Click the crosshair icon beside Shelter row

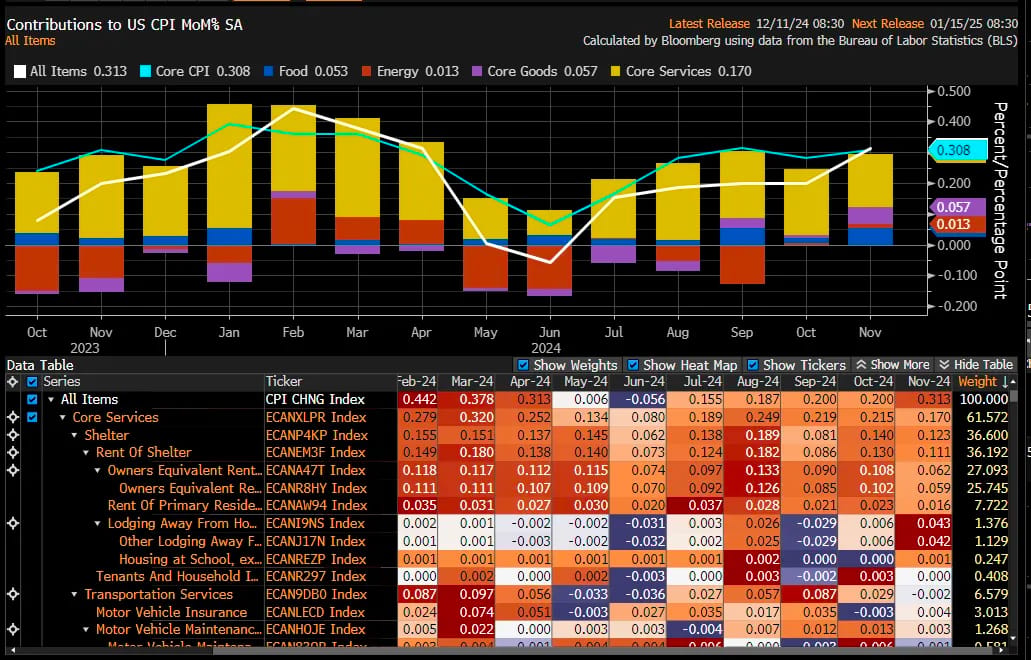(x=12, y=435)
